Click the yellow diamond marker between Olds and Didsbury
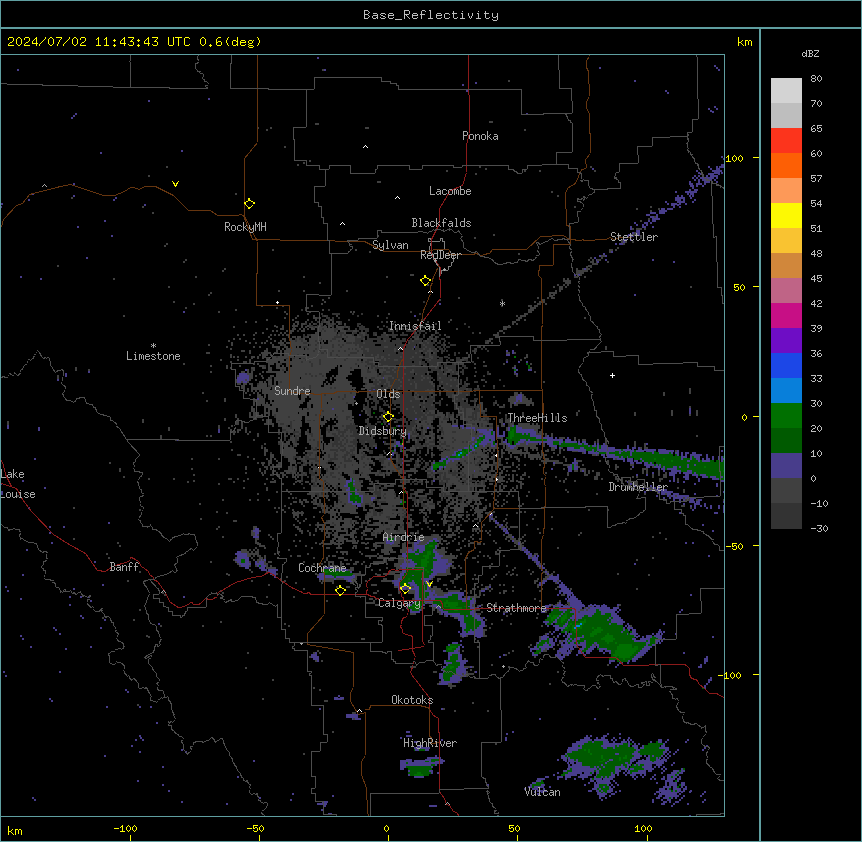This screenshot has width=862, height=842. click(x=388, y=417)
